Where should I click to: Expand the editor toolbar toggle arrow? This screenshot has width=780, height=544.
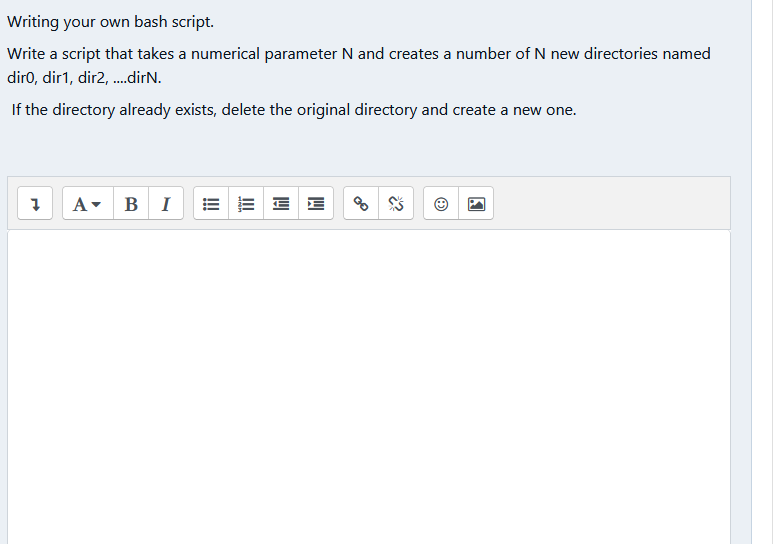pos(35,203)
